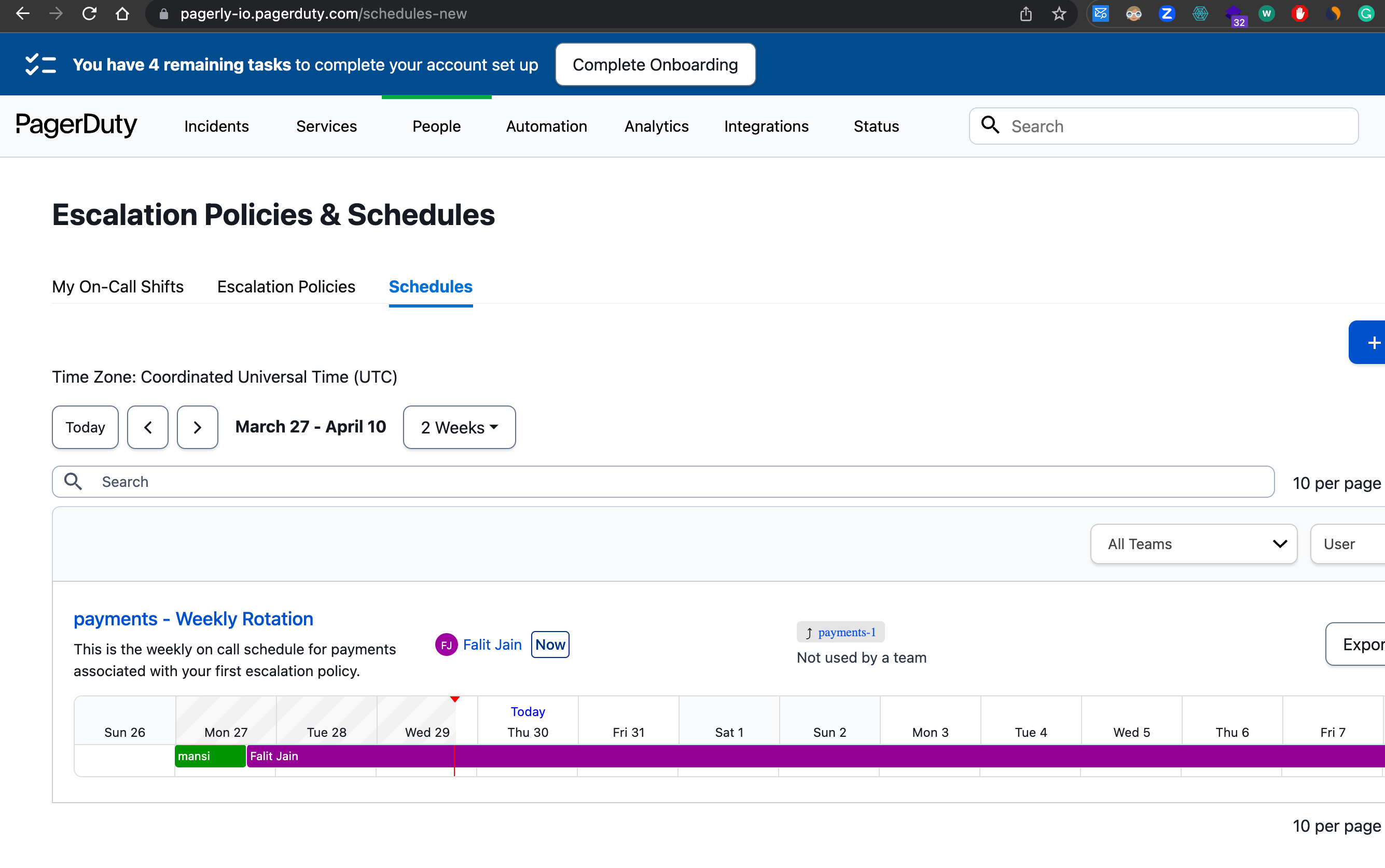Switch to Escalation Policies tab
The height and width of the screenshot is (868, 1385).
pos(286,286)
